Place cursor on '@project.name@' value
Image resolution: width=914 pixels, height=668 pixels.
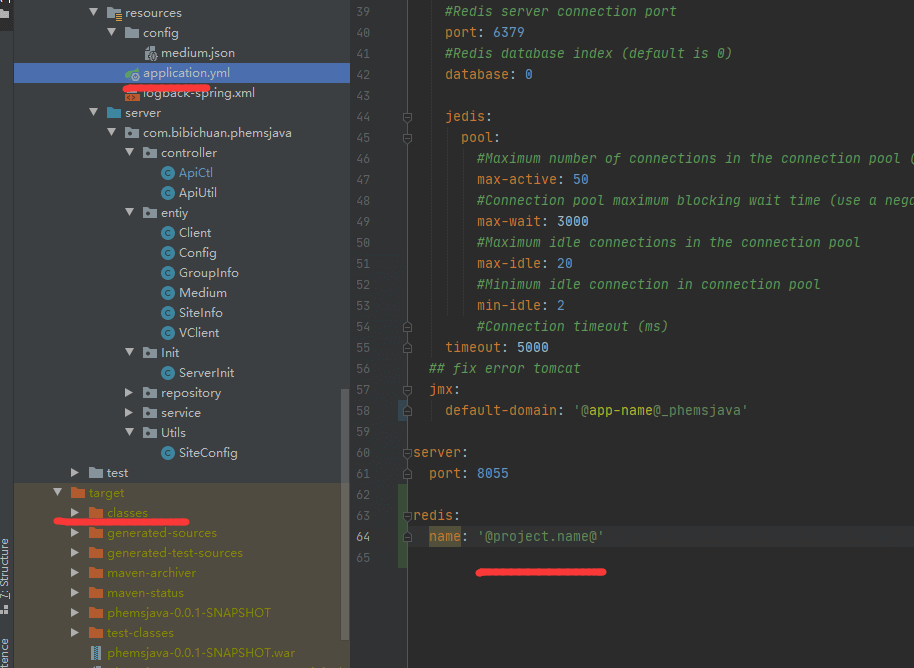coord(540,537)
